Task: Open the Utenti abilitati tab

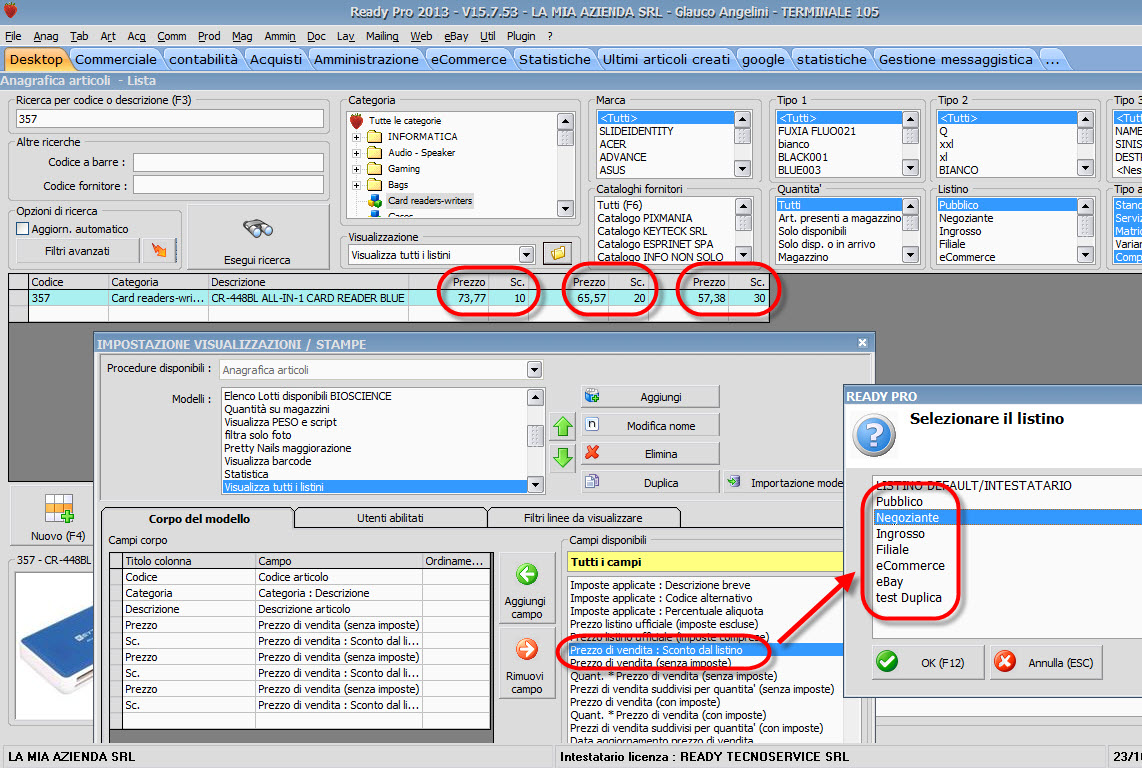Action: 390,518
